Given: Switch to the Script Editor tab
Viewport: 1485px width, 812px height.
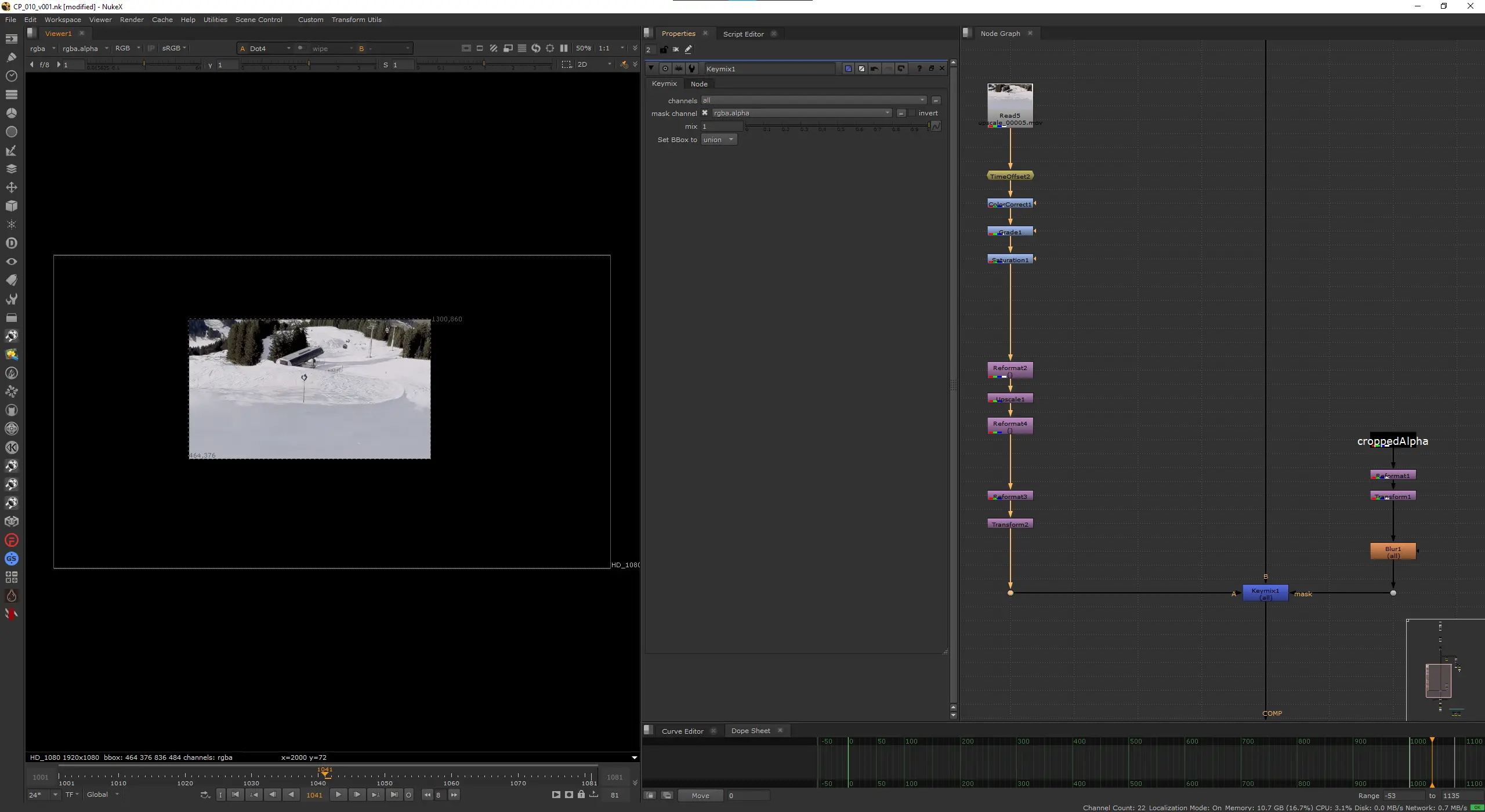Looking at the screenshot, I should (743, 34).
